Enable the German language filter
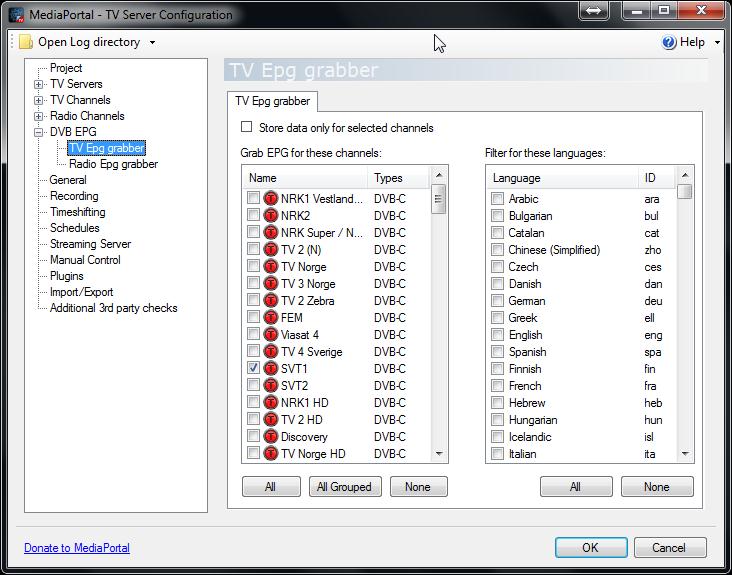The height and width of the screenshot is (575, 732). 498,301
